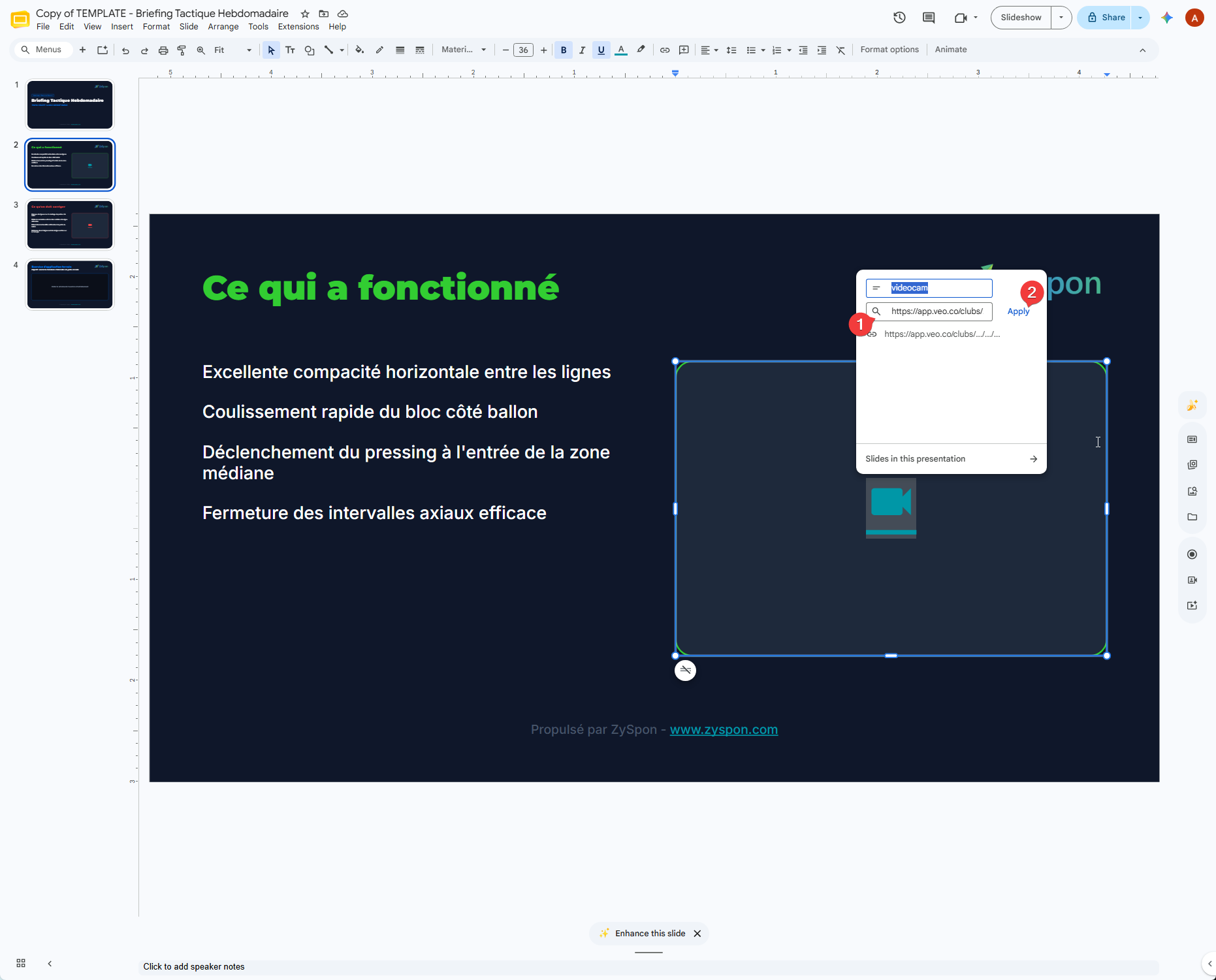Start the Slideshow

pos(1021,18)
